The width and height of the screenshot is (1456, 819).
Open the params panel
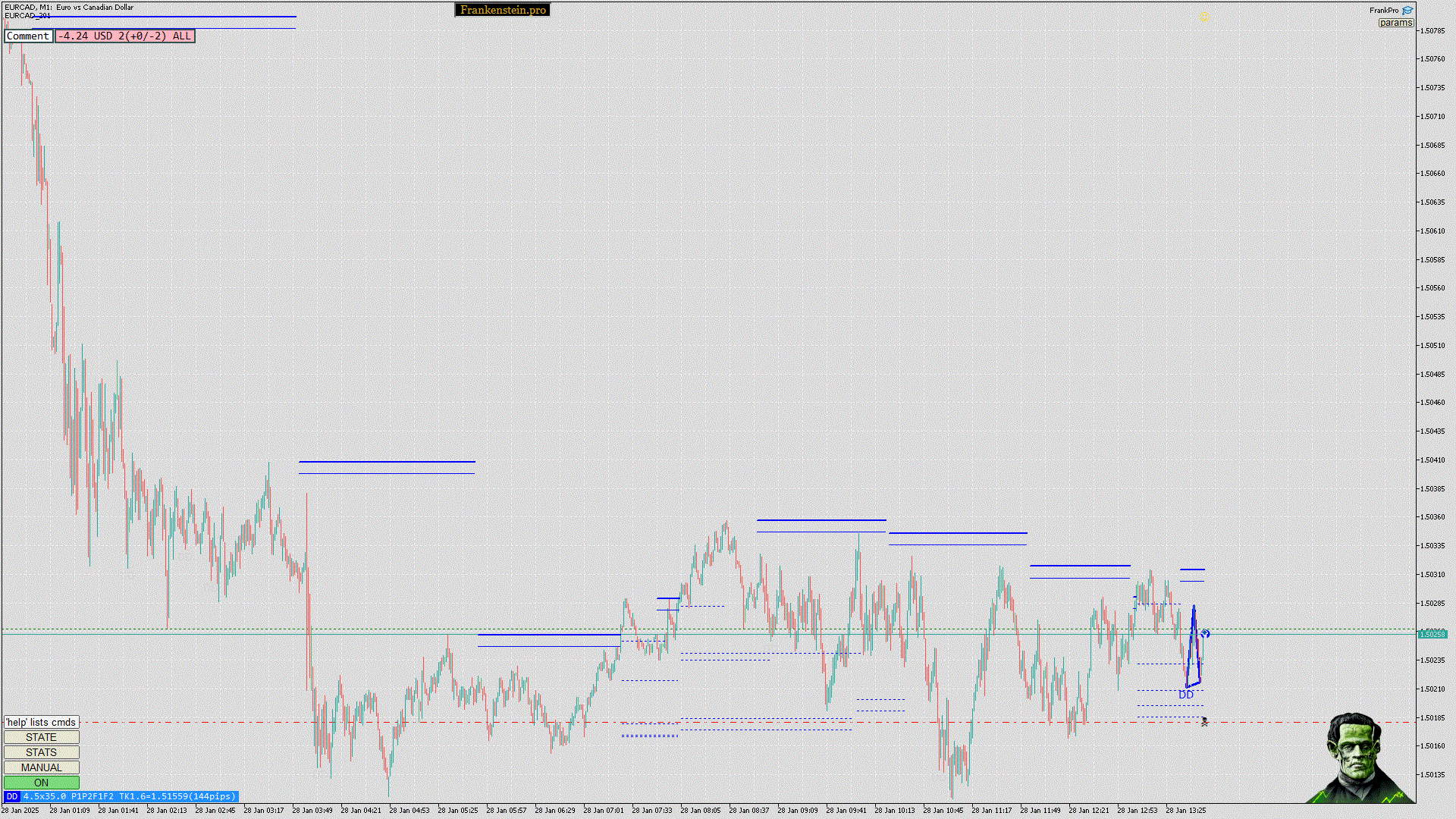(1395, 23)
